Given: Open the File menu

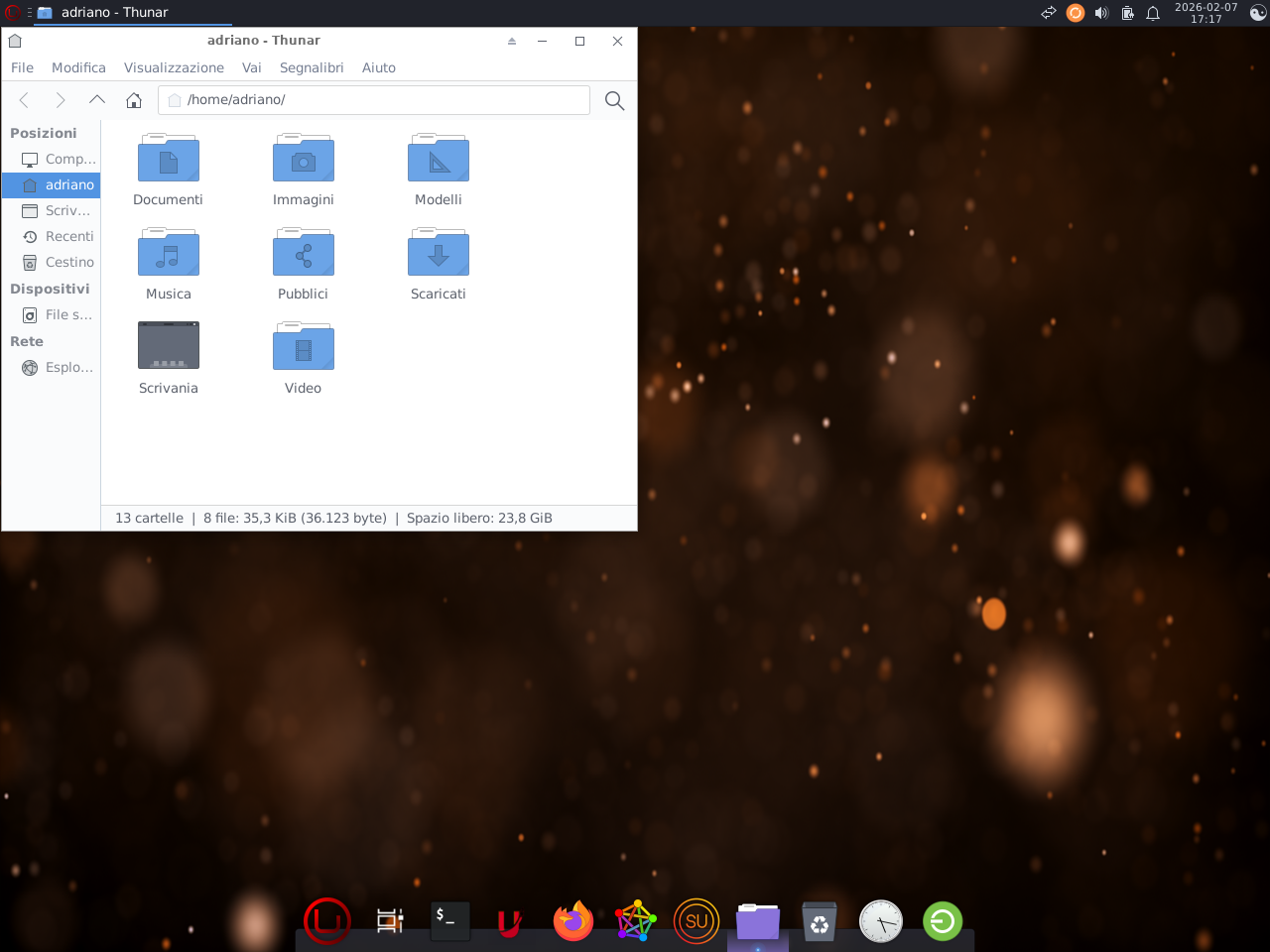Looking at the screenshot, I should point(22,67).
